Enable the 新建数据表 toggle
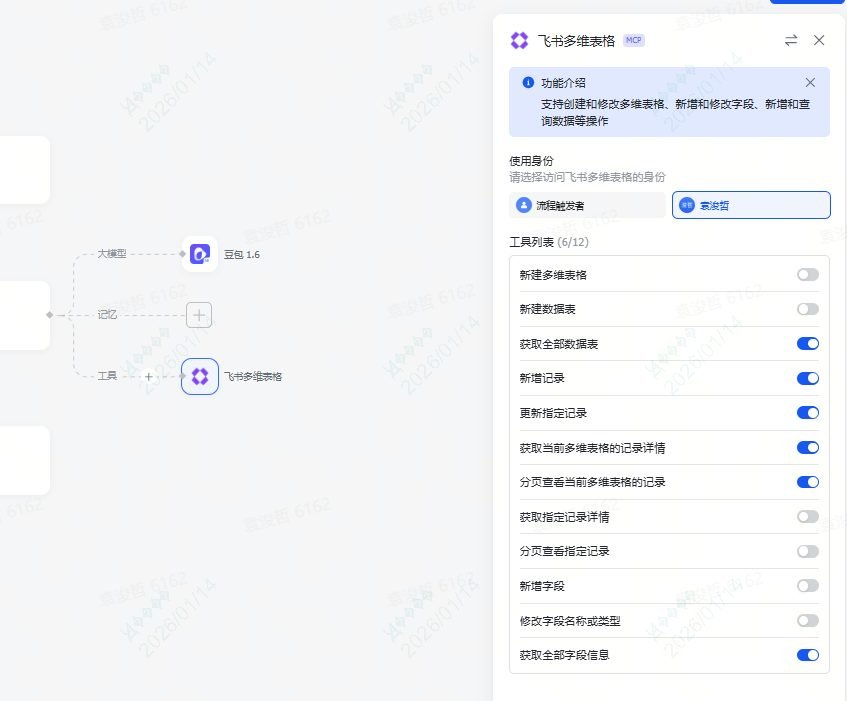 (x=808, y=309)
